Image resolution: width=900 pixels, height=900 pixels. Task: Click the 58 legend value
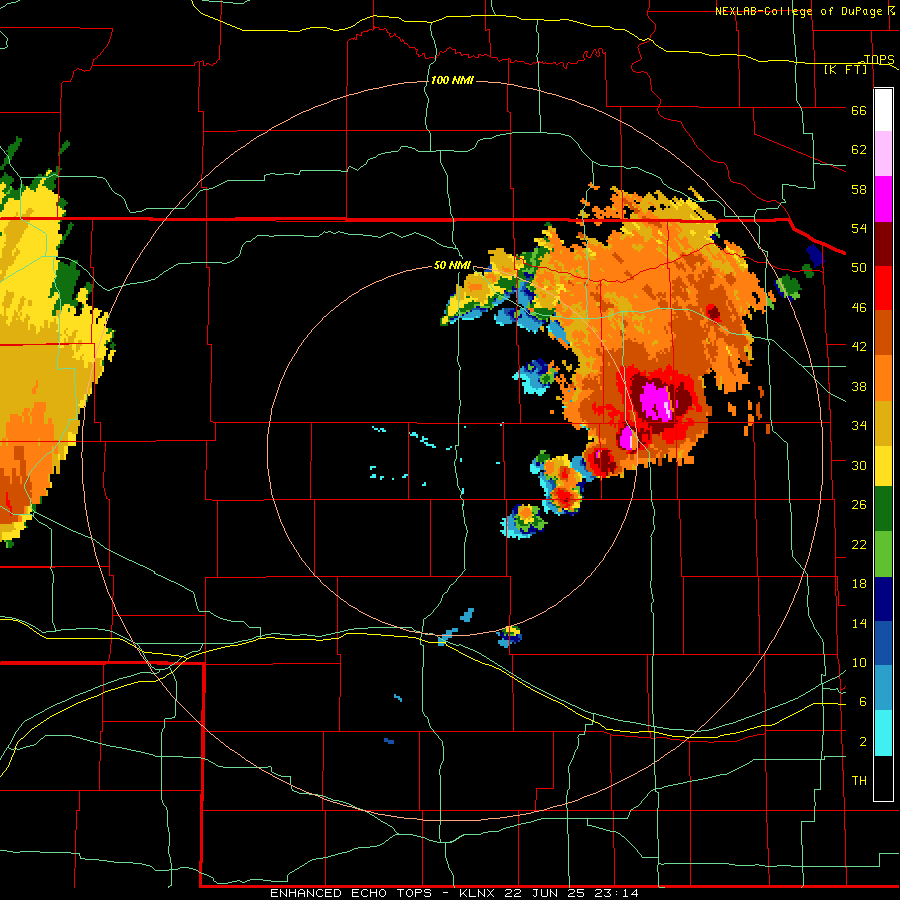coord(859,189)
